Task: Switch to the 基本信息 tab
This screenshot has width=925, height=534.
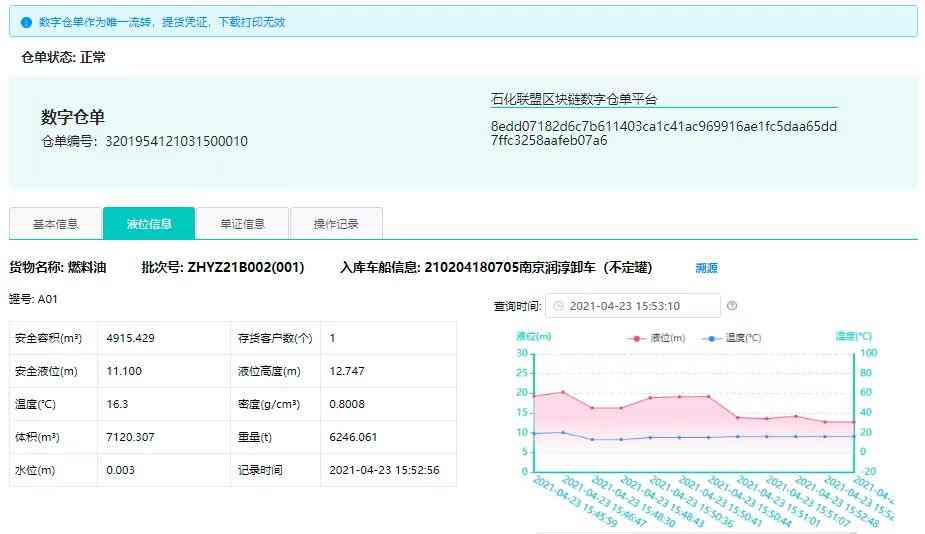Action: click(x=56, y=224)
